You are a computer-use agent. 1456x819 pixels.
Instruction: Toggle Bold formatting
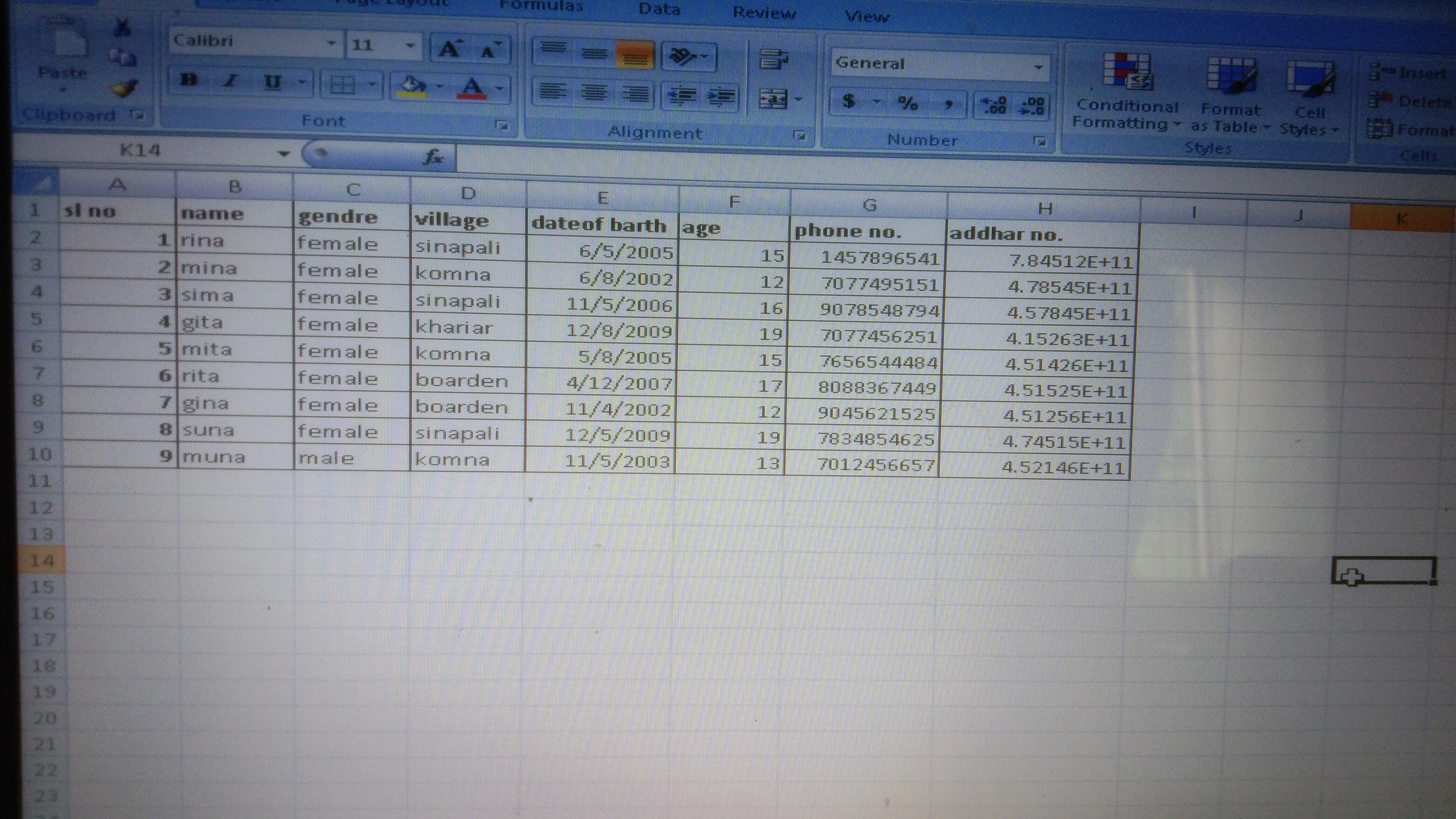click(x=188, y=80)
